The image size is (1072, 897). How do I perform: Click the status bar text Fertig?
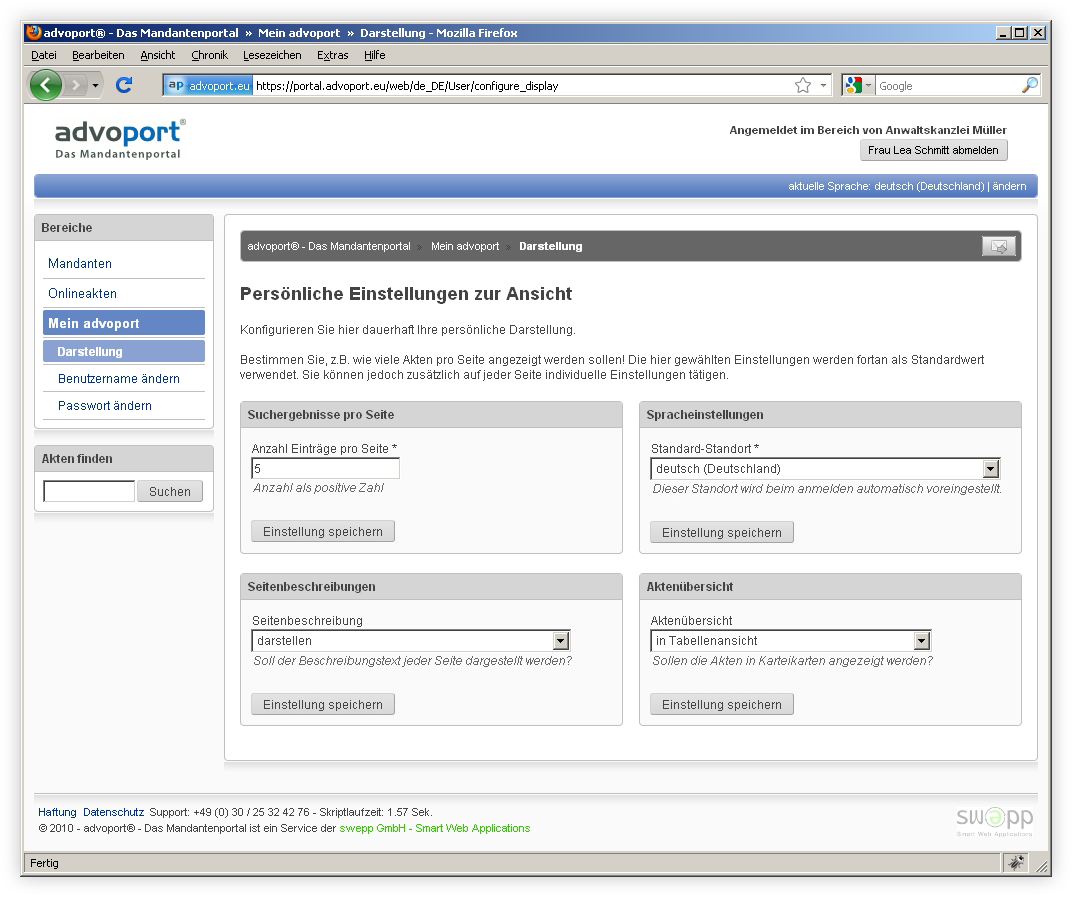point(44,863)
